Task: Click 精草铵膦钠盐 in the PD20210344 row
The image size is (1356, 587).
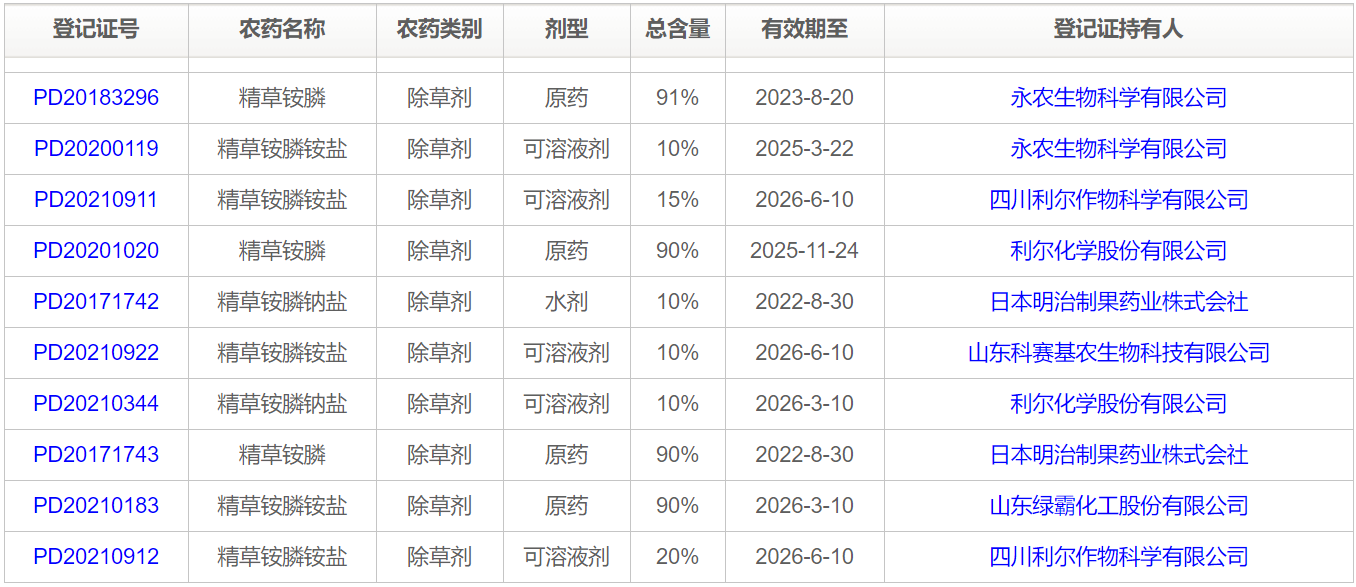Action: (x=282, y=404)
